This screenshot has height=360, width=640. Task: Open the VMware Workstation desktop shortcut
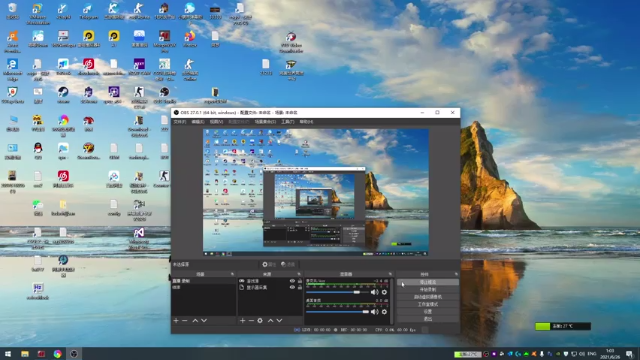pos(38,13)
